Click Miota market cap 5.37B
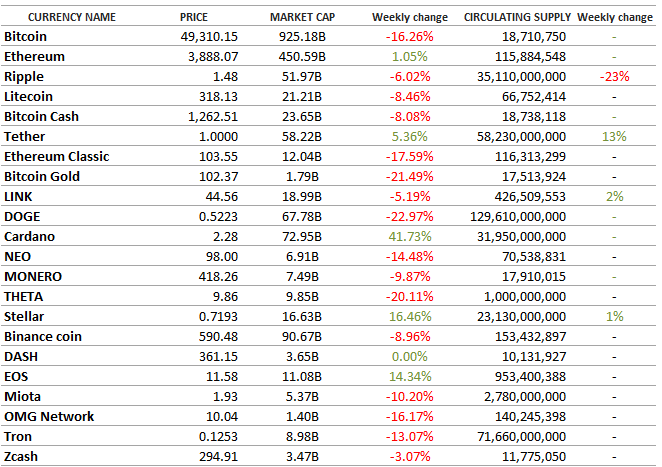 click(302, 396)
